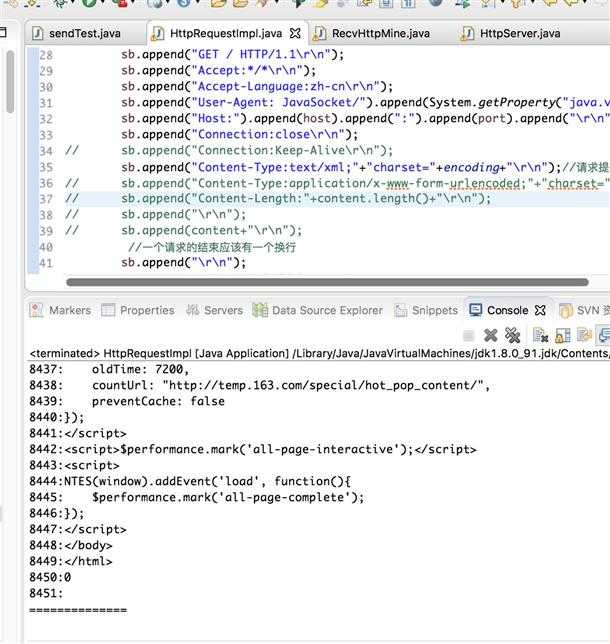Place cursor in "Accept:*/*" code line
610x644 pixels.
pos(219,70)
